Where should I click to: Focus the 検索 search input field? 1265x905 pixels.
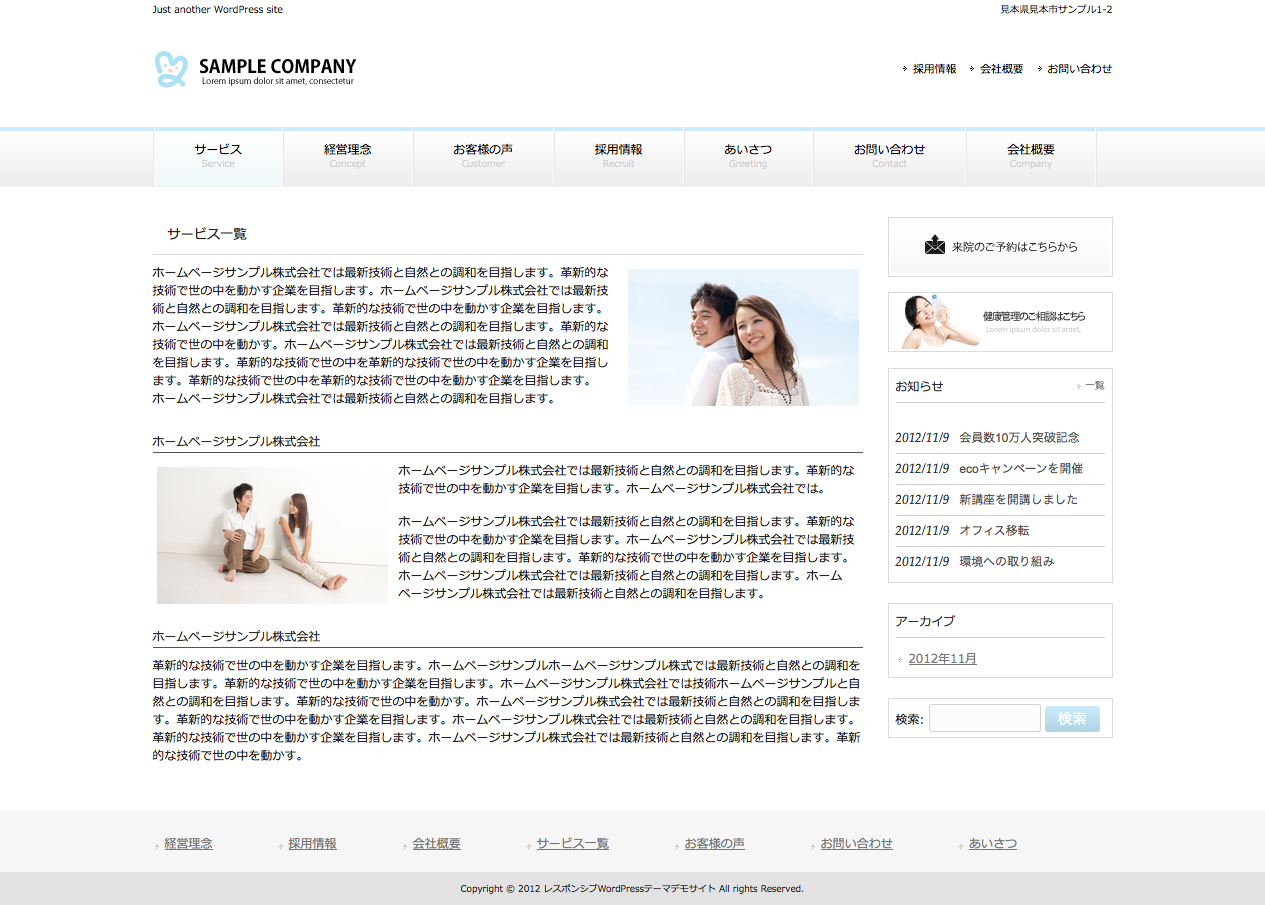point(985,718)
